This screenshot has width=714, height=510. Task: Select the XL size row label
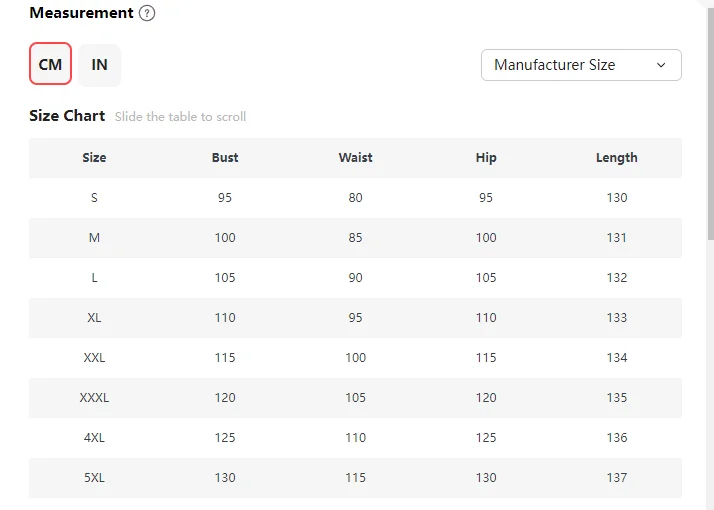click(94, 318)
